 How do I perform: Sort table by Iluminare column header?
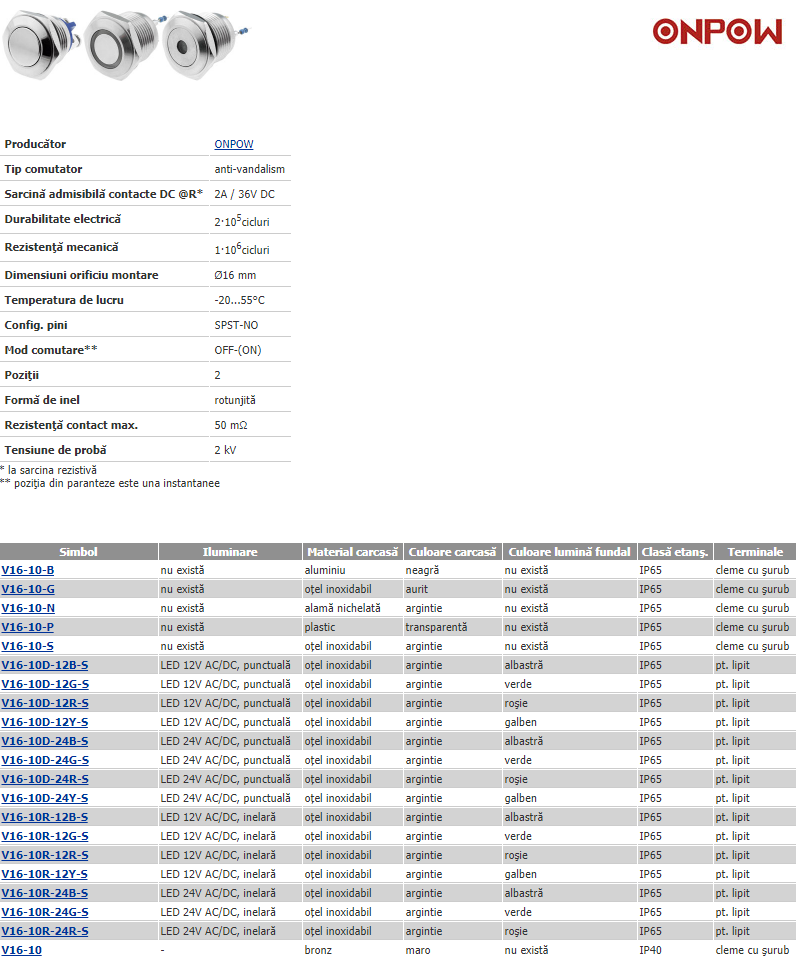[230, 552]
